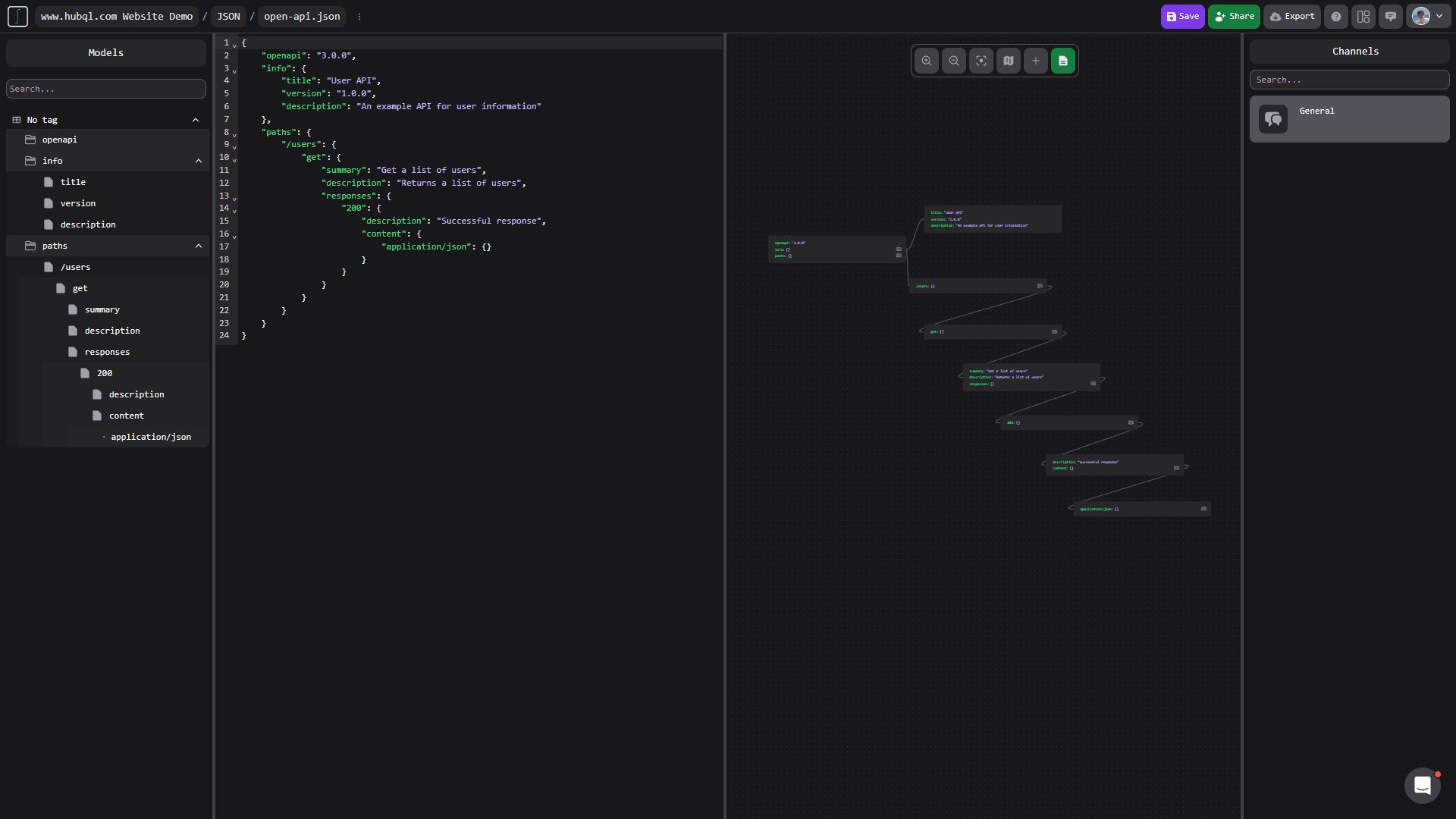Click the green highlight/active view icon
Screen dimensions: 1456x819
click(1063, 61)
